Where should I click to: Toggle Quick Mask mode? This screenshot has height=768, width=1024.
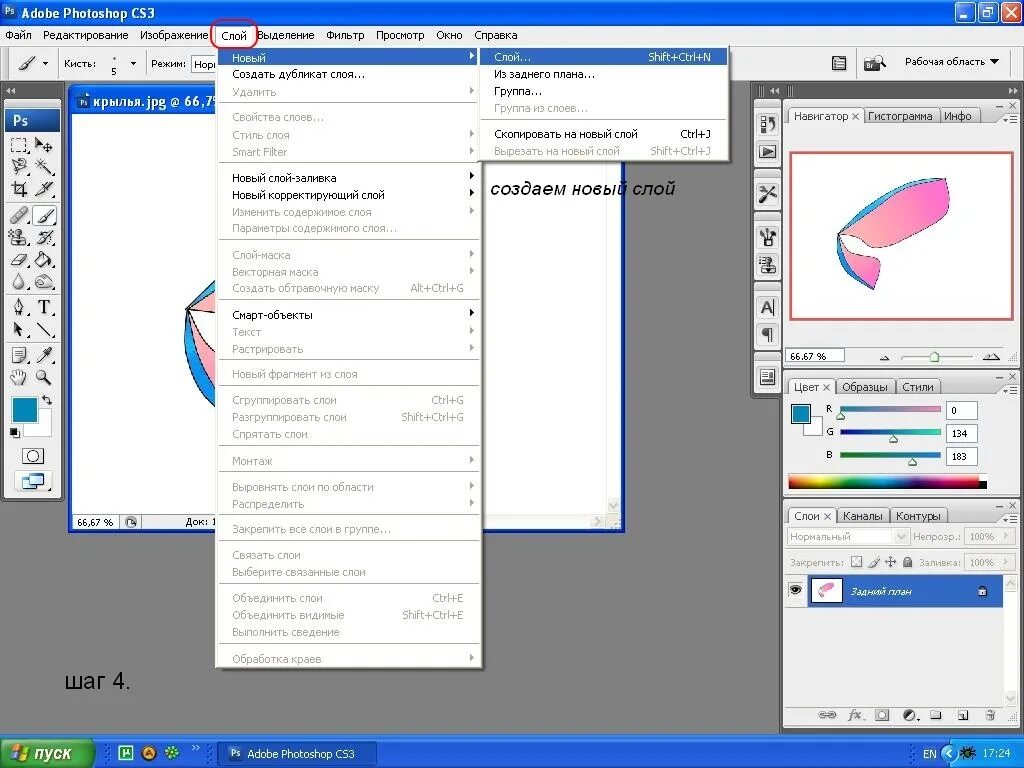[x=33, y=456]
